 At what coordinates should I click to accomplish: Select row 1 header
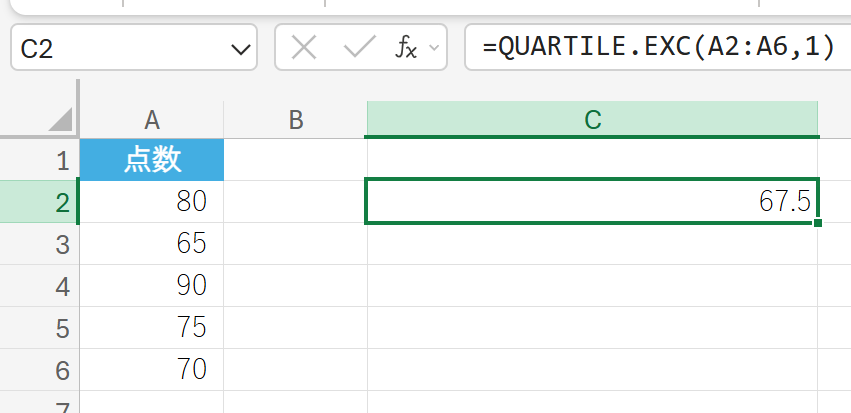[x=60, y=160]
